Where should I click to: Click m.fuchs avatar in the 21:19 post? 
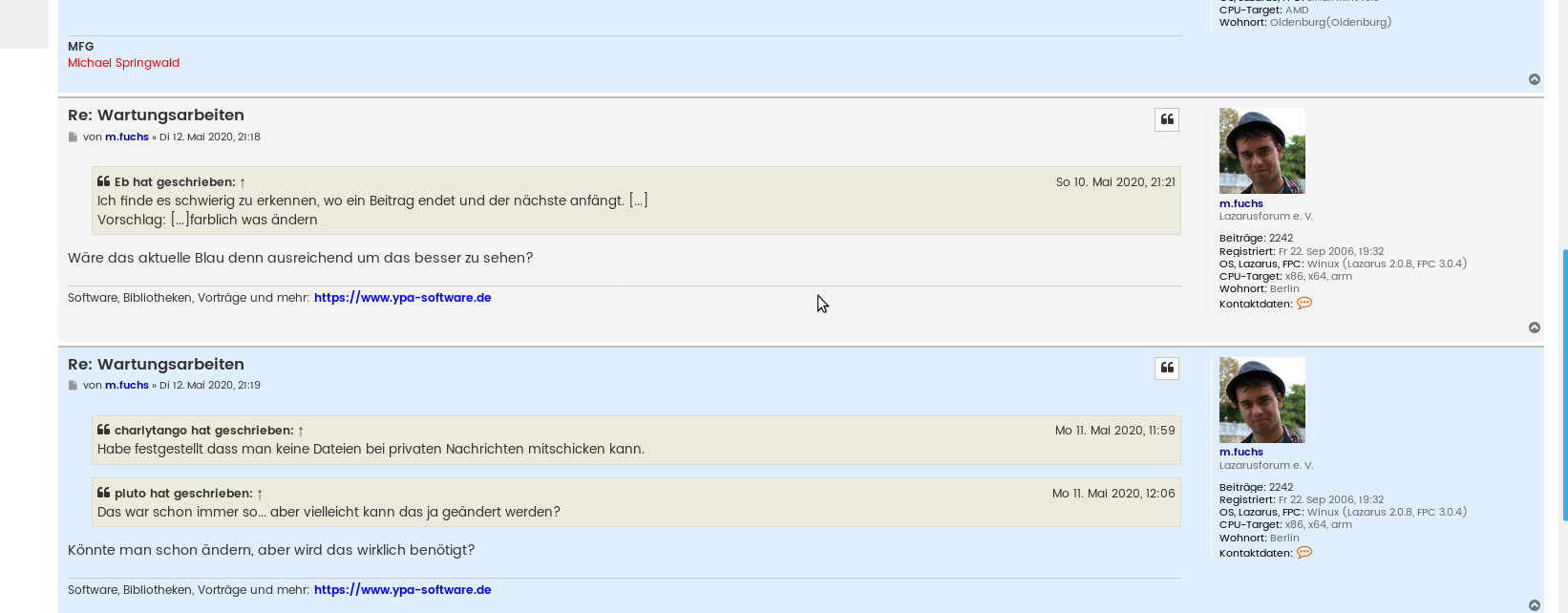coord(1261,400)
